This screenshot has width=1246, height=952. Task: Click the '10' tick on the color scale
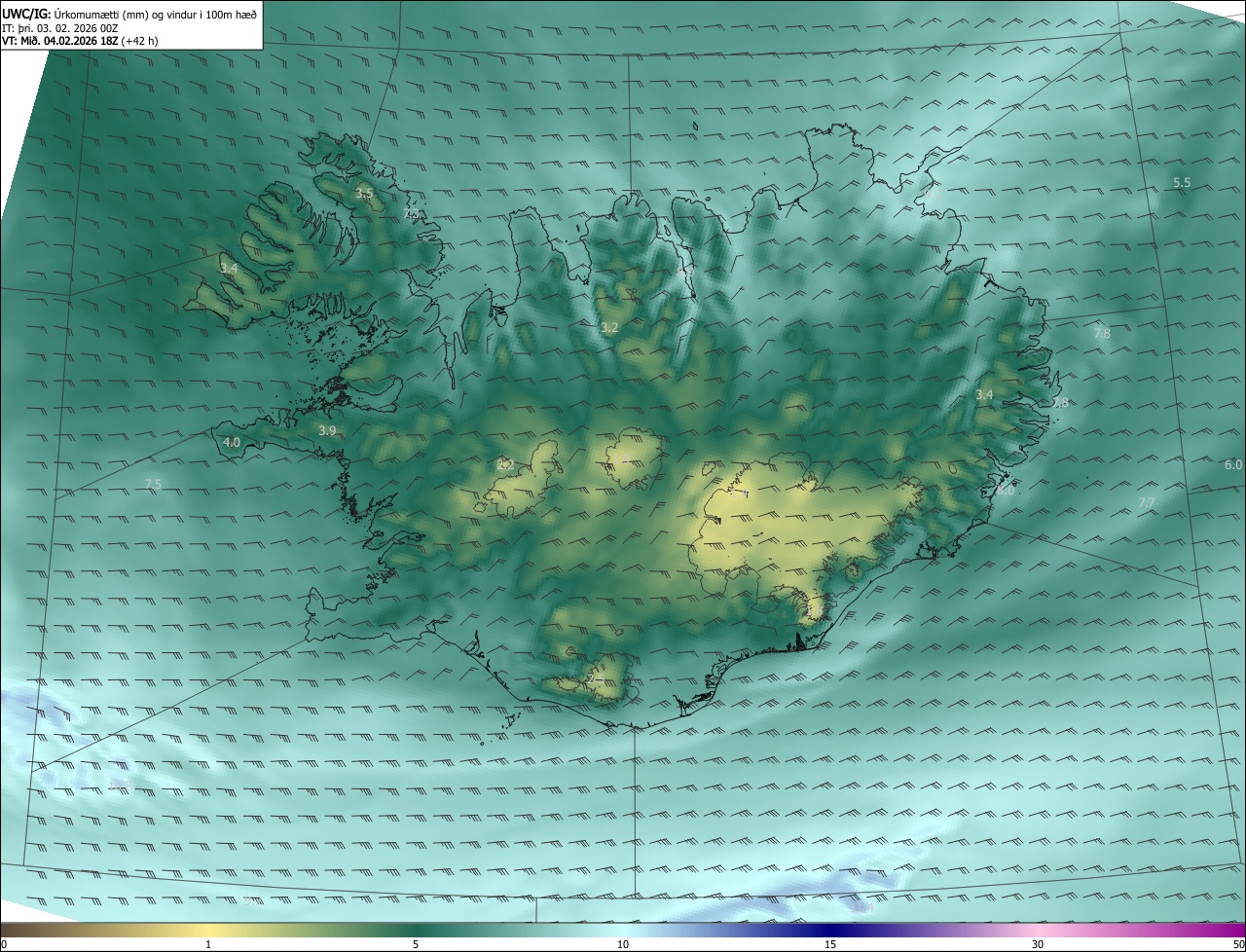[623, 945]
